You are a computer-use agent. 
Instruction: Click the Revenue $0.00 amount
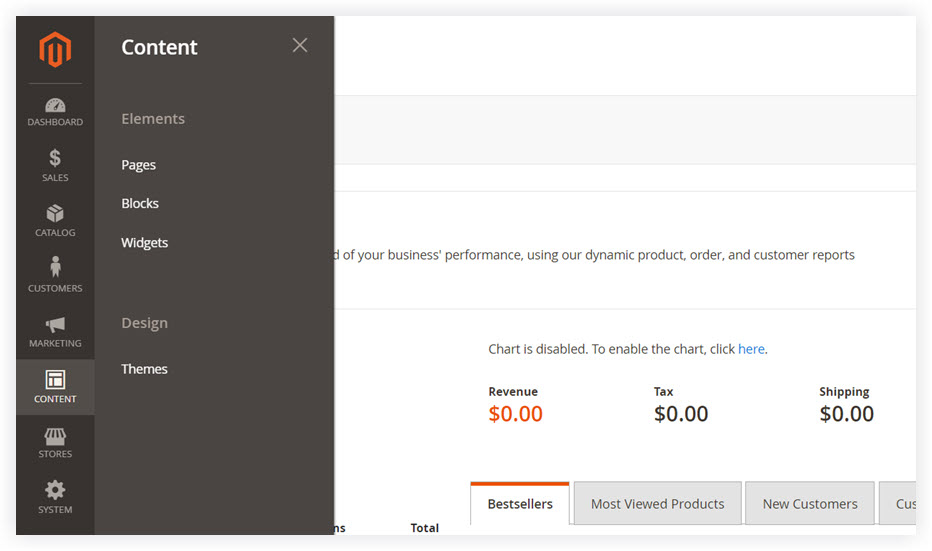tap(515, 414)
